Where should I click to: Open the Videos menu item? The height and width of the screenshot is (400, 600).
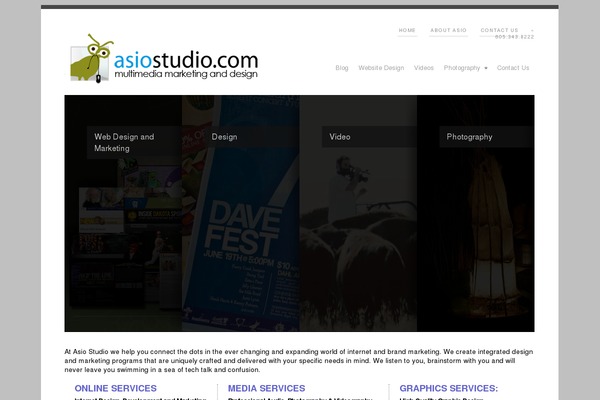click(x=424, y=68)
